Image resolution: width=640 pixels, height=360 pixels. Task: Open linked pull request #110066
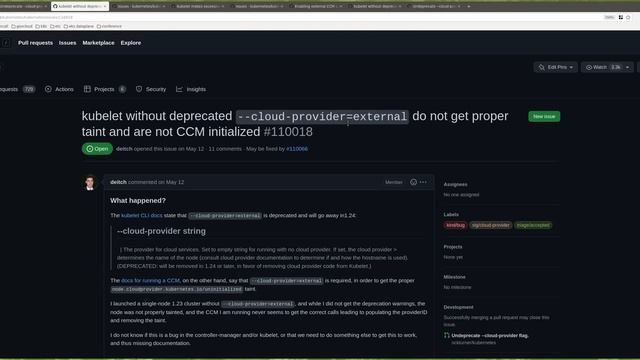pyautogui.click(x=297, y=149)
